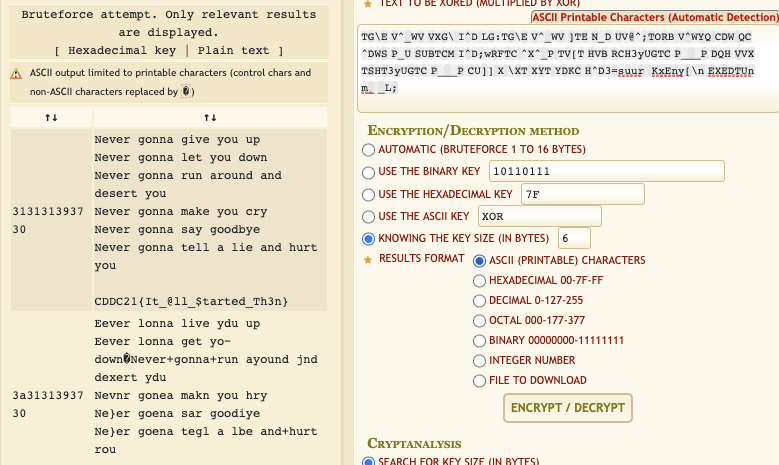Click the Cryptanalysis heading
779x465 pixels.
pos(414,444)
